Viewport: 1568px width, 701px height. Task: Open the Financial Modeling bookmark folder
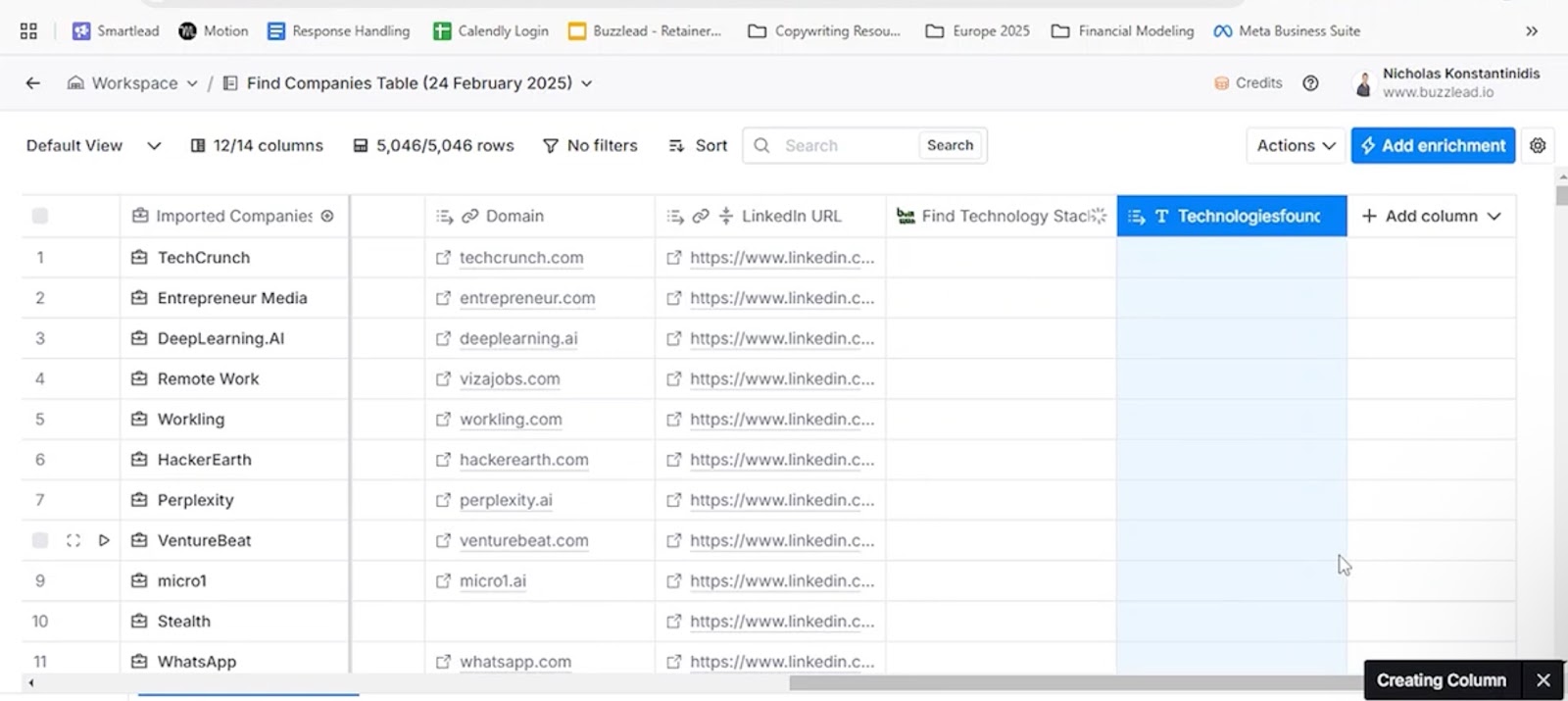pos(1123,31)
